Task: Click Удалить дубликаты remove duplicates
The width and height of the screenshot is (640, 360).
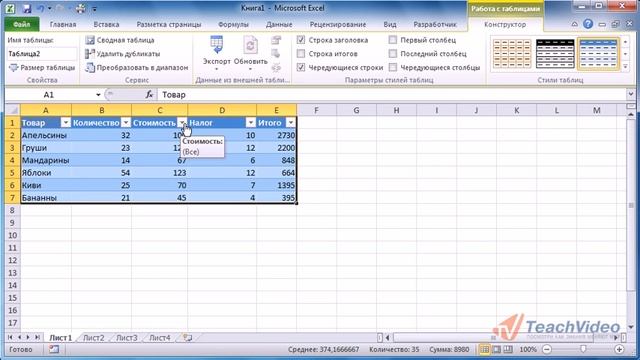Action: point(123,53)
